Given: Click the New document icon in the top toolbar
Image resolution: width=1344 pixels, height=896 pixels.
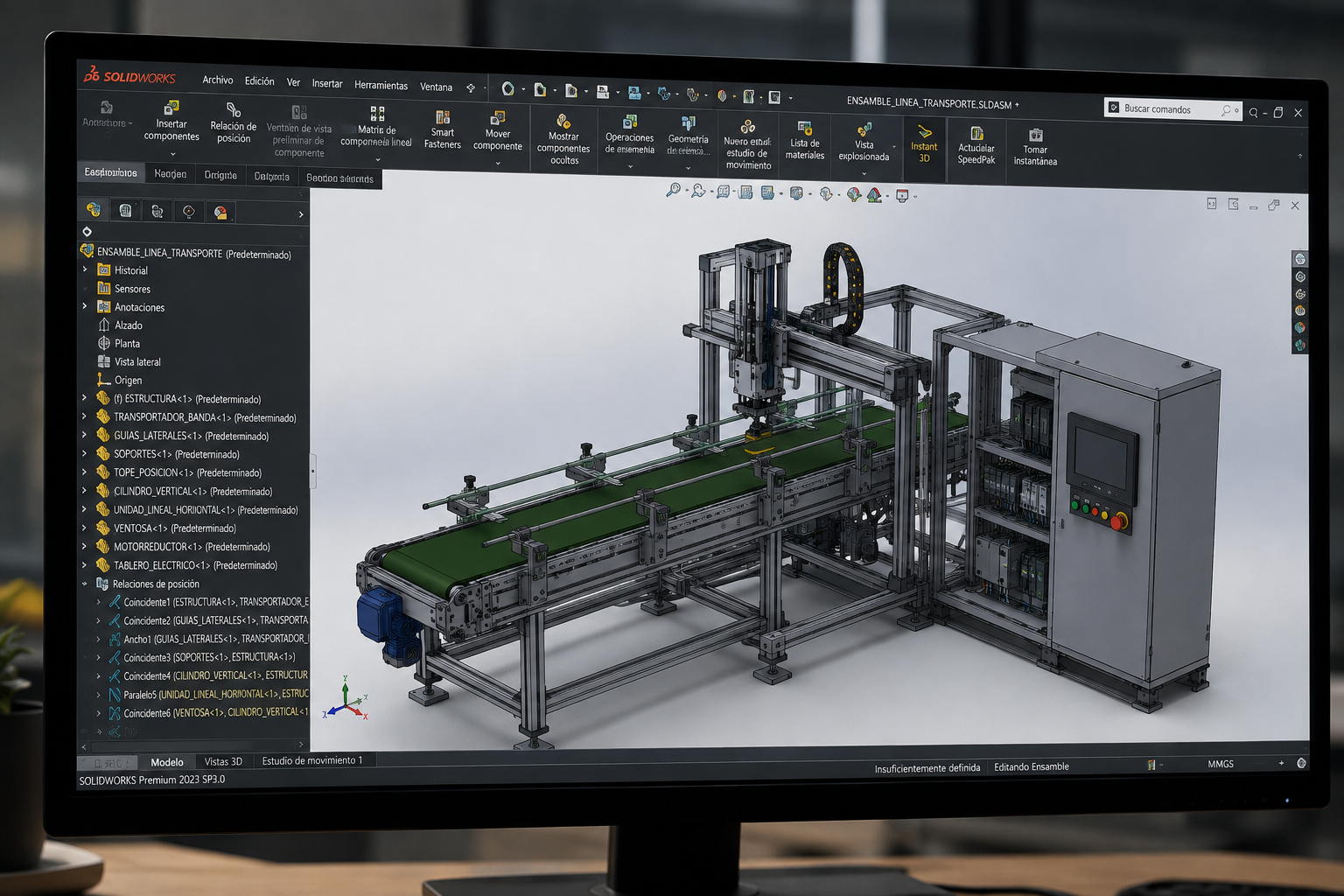Looking at the screenshot, I should pos(540,89).
